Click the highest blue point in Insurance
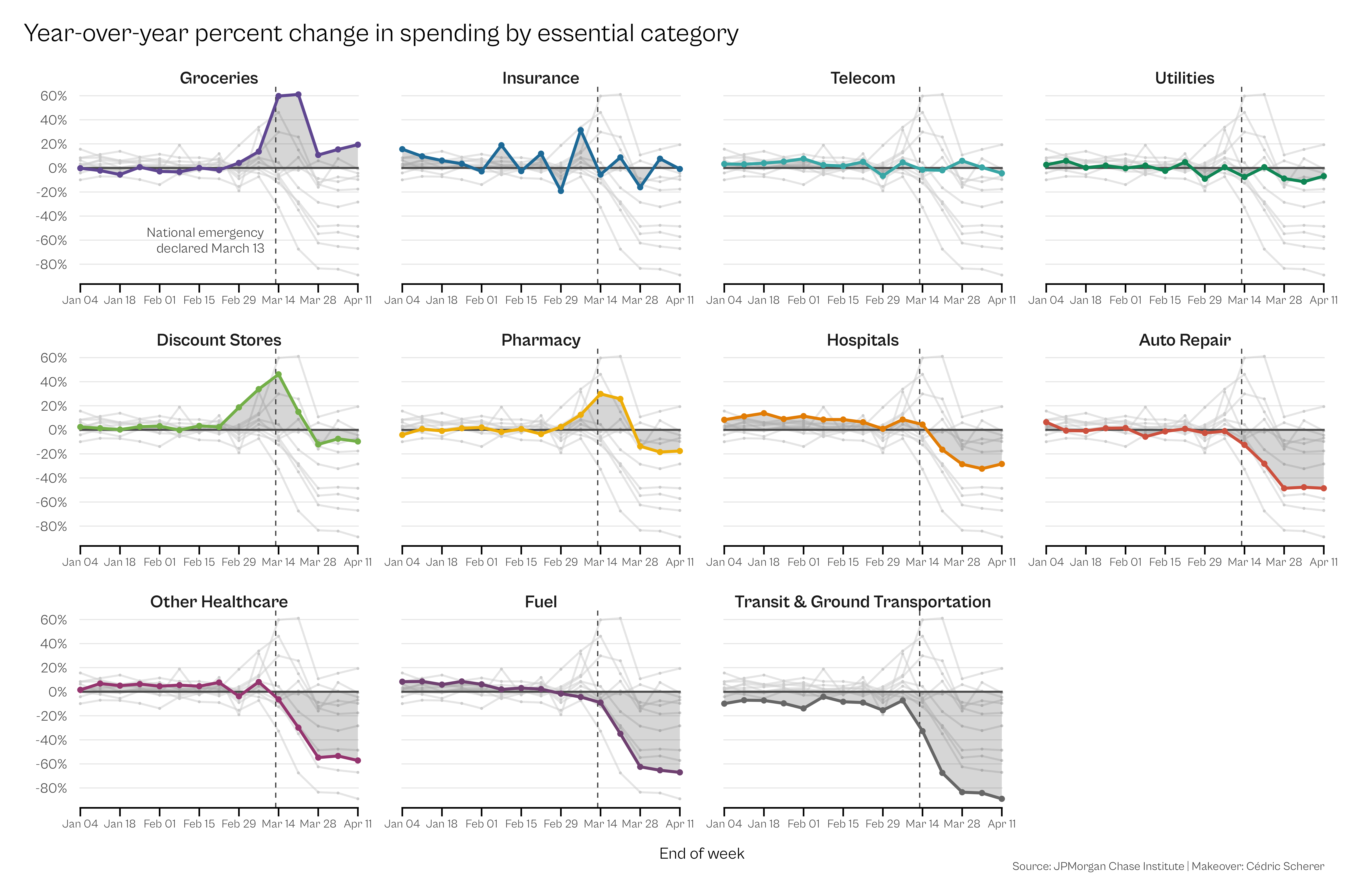 pos(581,130)
